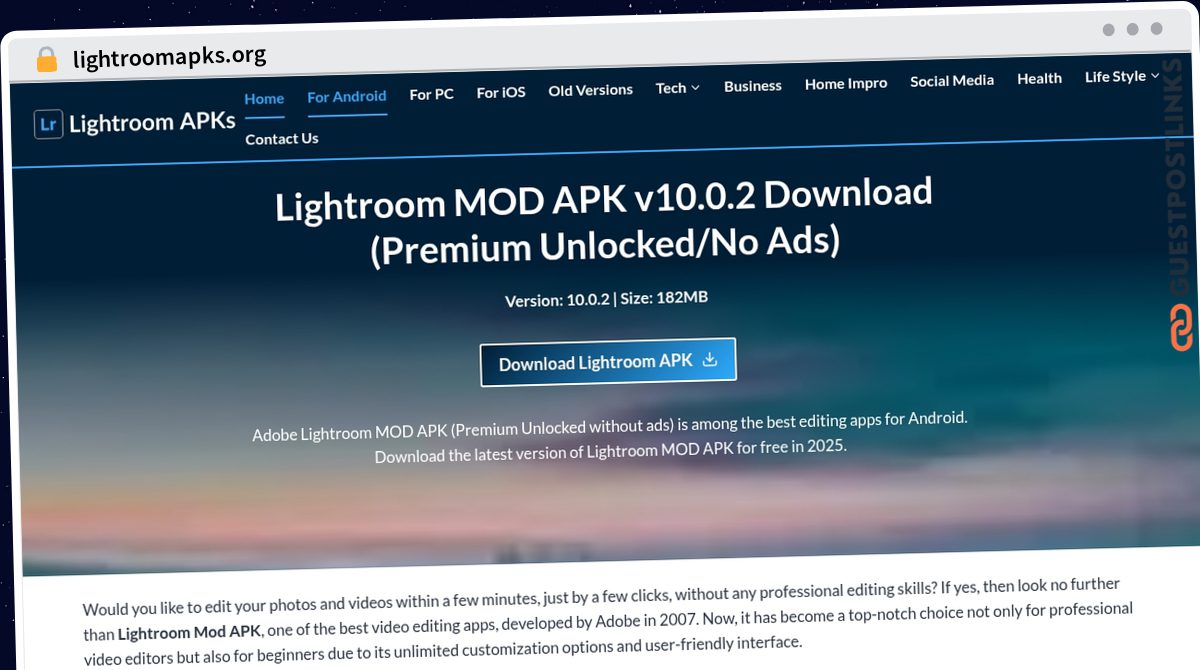Screen dimensions: 1200x670
Task: Open the Business category
Action: 753,86
